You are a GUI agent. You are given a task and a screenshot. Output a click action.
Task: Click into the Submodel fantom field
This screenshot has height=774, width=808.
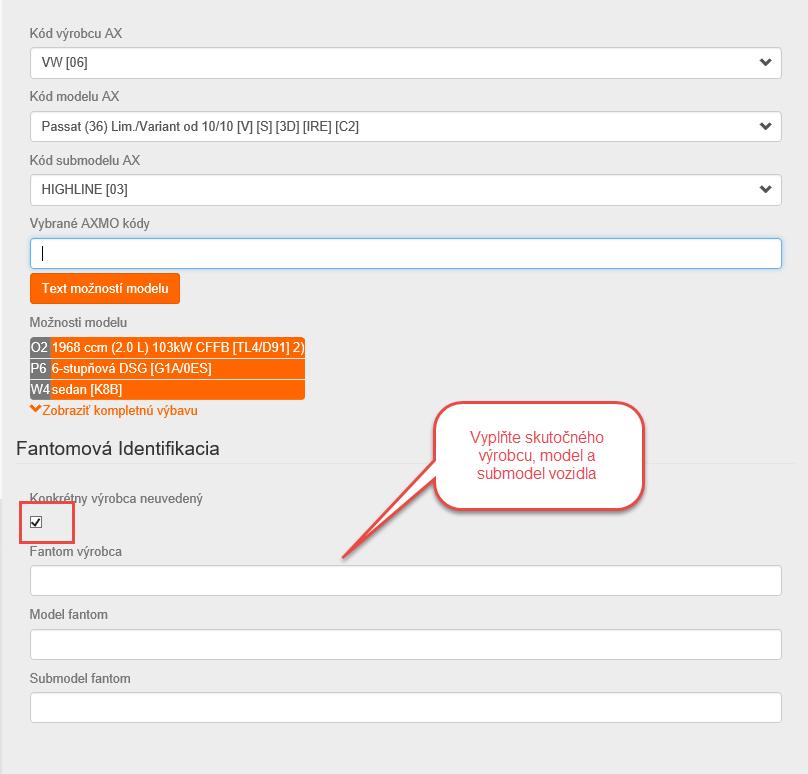(406, 708)
